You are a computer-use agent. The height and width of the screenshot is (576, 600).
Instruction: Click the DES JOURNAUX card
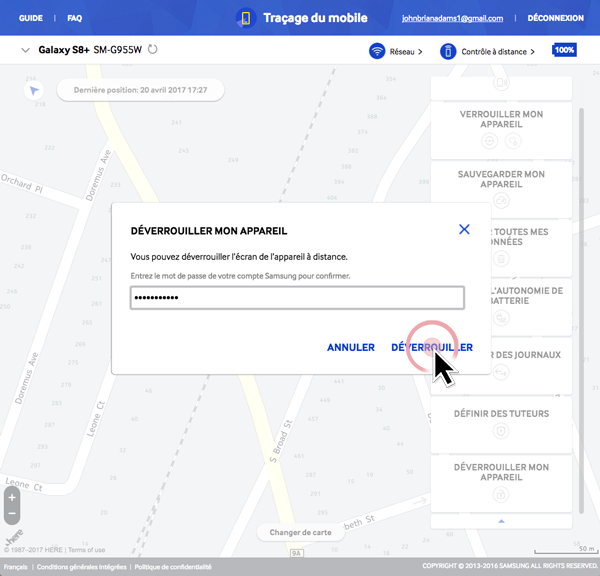tap(531, 366)
